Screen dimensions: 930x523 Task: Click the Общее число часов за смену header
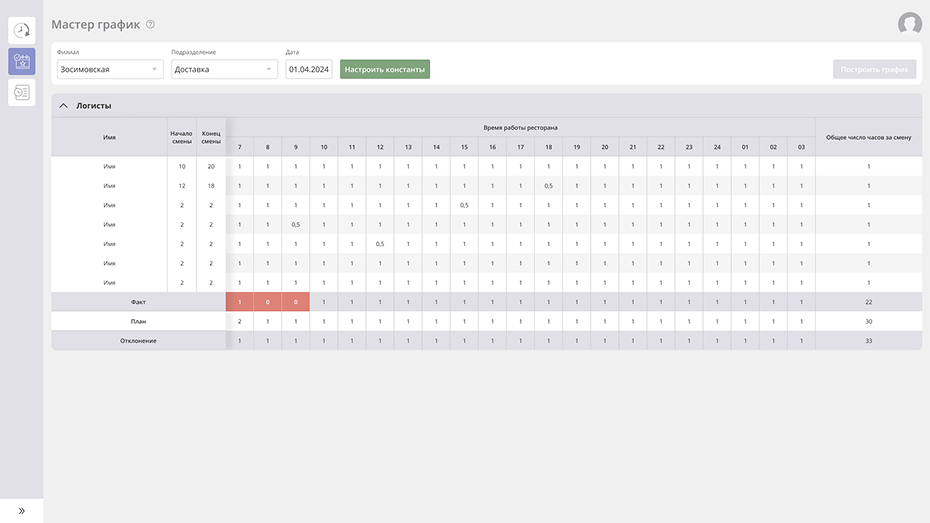(868, 137)
